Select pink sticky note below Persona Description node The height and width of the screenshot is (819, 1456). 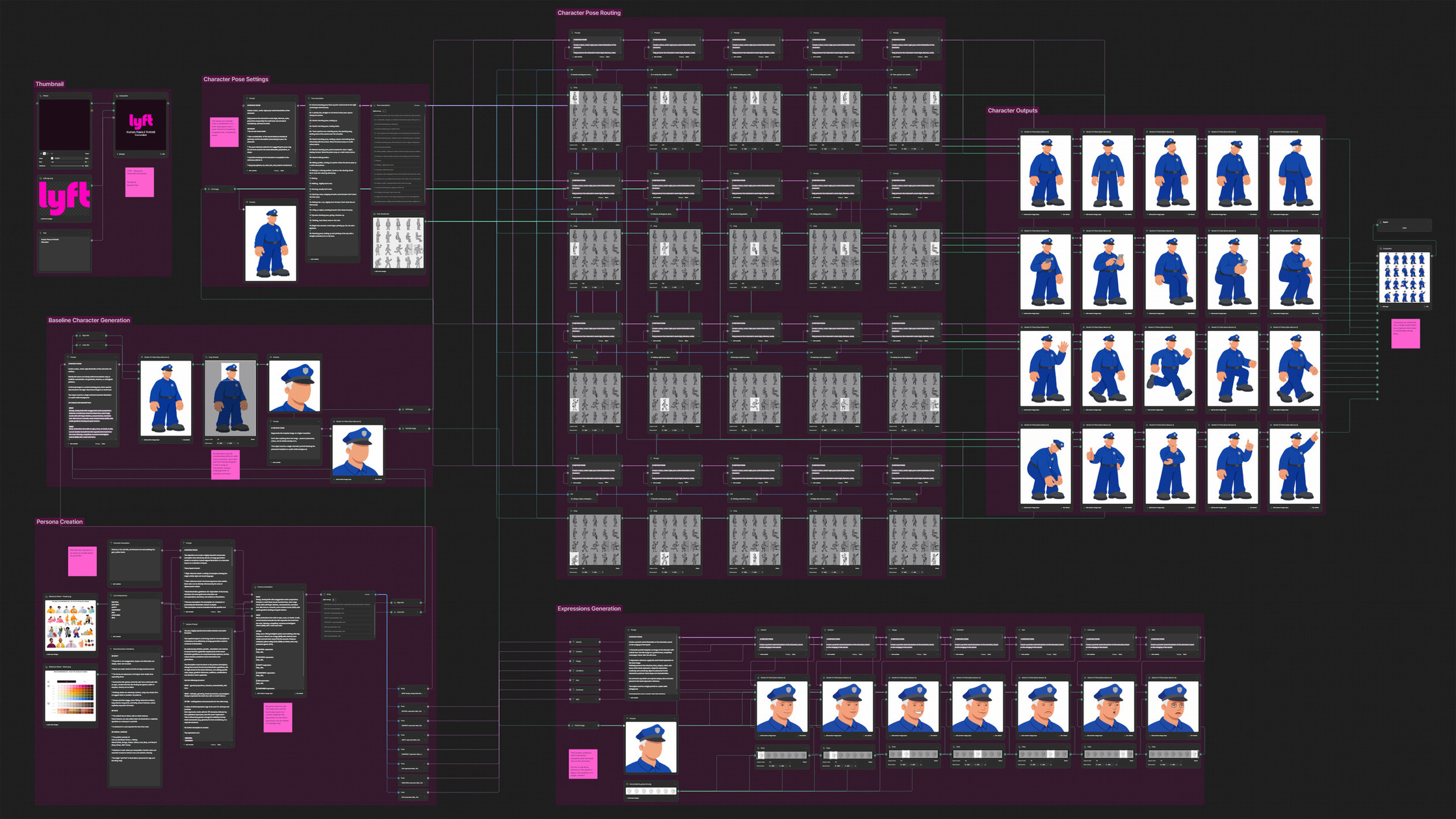pos(278,717)
